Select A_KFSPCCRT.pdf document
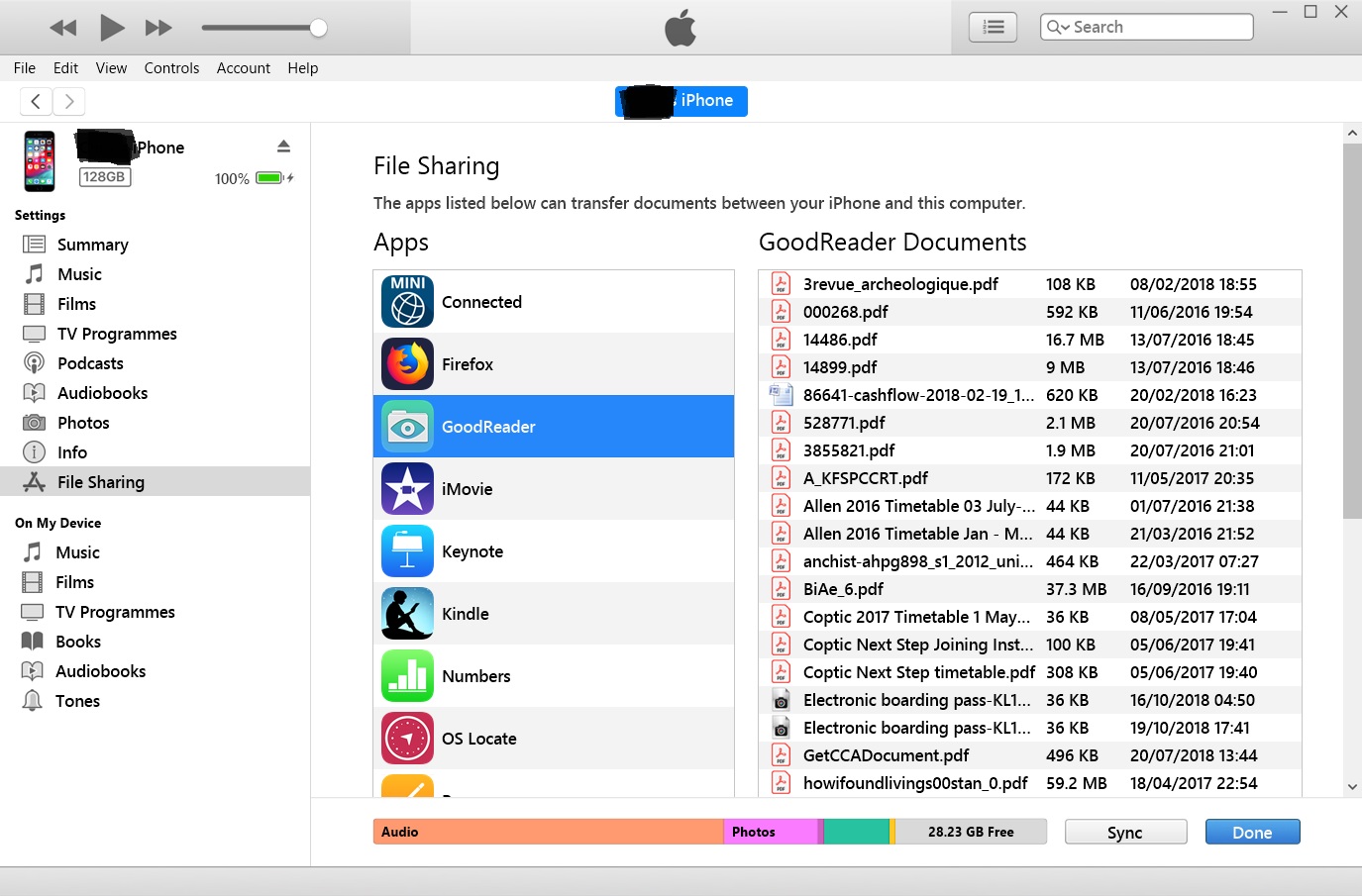The height and width of the screenshot is (896, 1362). click(1030, 478)
